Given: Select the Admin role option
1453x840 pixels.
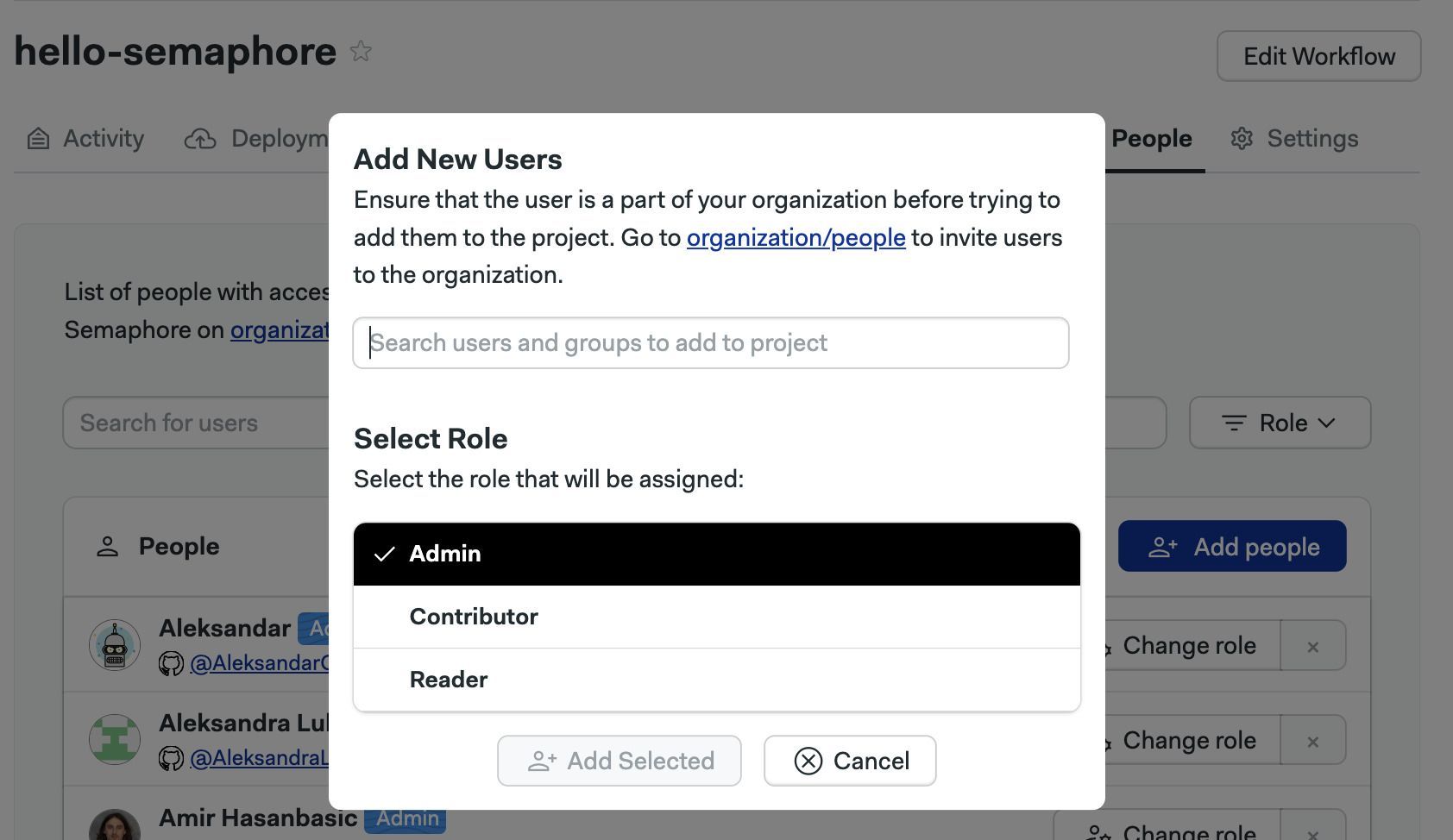Looking at the screenshot, I should 717,554.
